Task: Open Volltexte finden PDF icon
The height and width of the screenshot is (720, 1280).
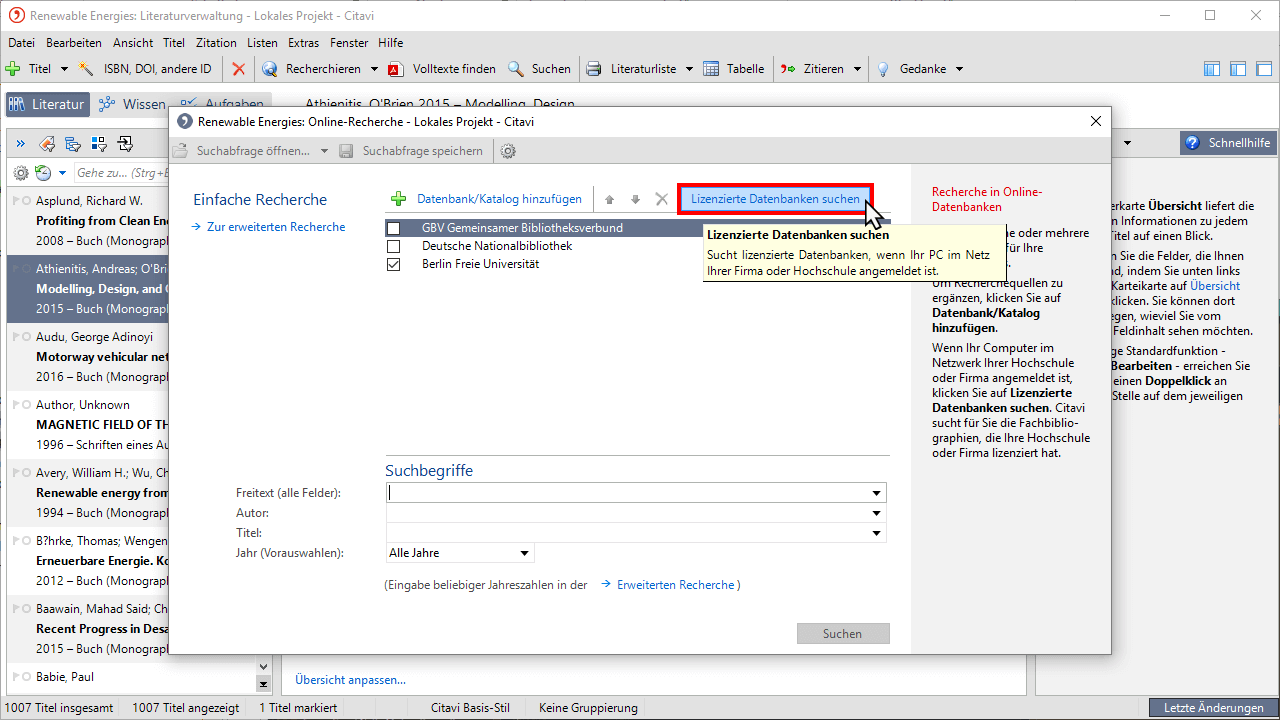Action: pos(395,69)
